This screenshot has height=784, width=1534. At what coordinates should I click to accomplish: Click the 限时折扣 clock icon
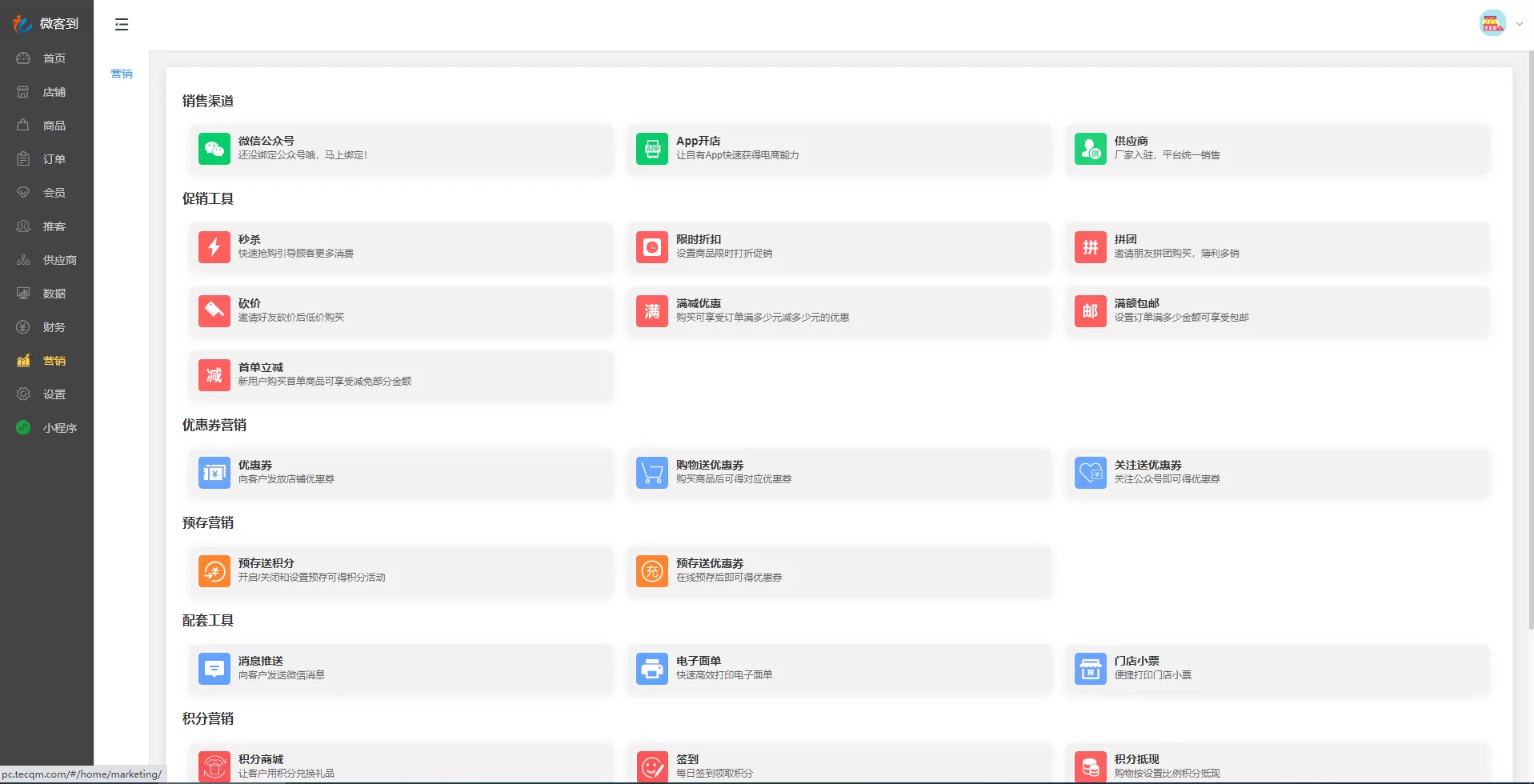(652, 247)
